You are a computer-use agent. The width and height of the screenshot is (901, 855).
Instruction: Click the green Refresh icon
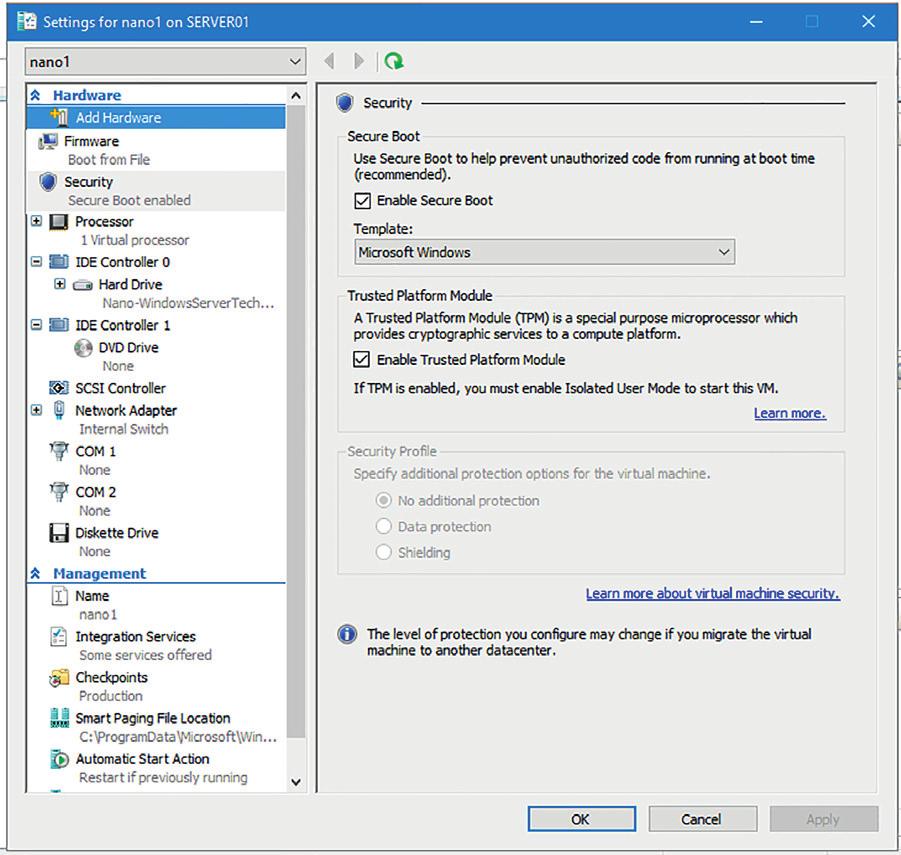click(x=394, y=61)
